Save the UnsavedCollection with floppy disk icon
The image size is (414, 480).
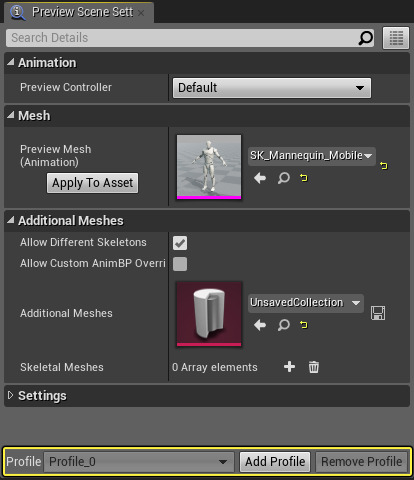point(378,313)
